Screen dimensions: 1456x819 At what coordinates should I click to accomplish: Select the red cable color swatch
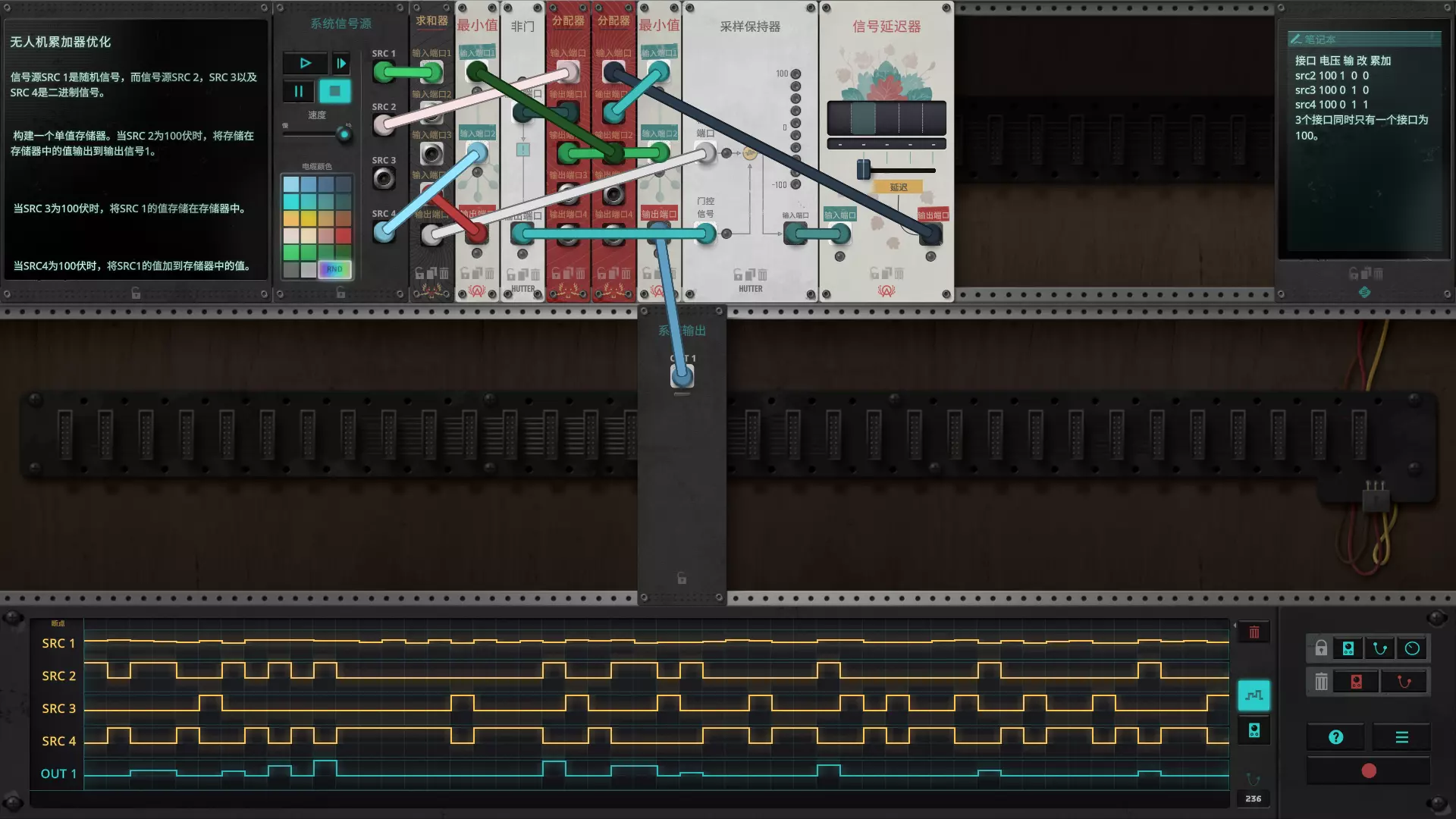[343, 236]
